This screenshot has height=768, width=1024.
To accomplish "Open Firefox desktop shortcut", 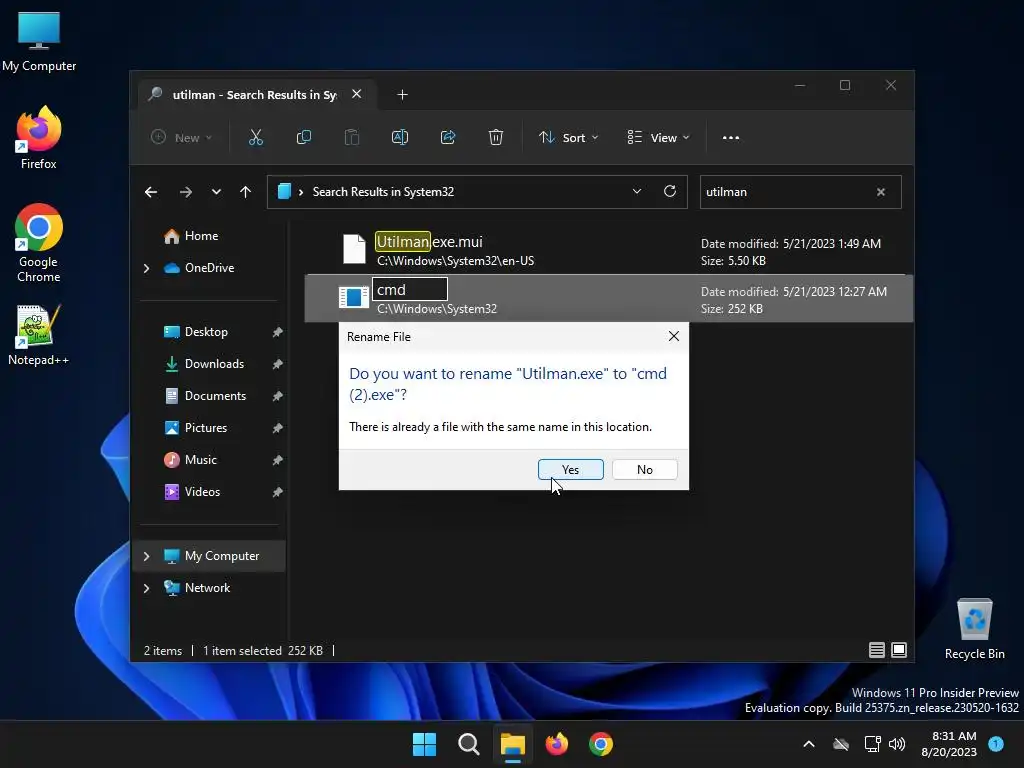I will pos(39,138).
